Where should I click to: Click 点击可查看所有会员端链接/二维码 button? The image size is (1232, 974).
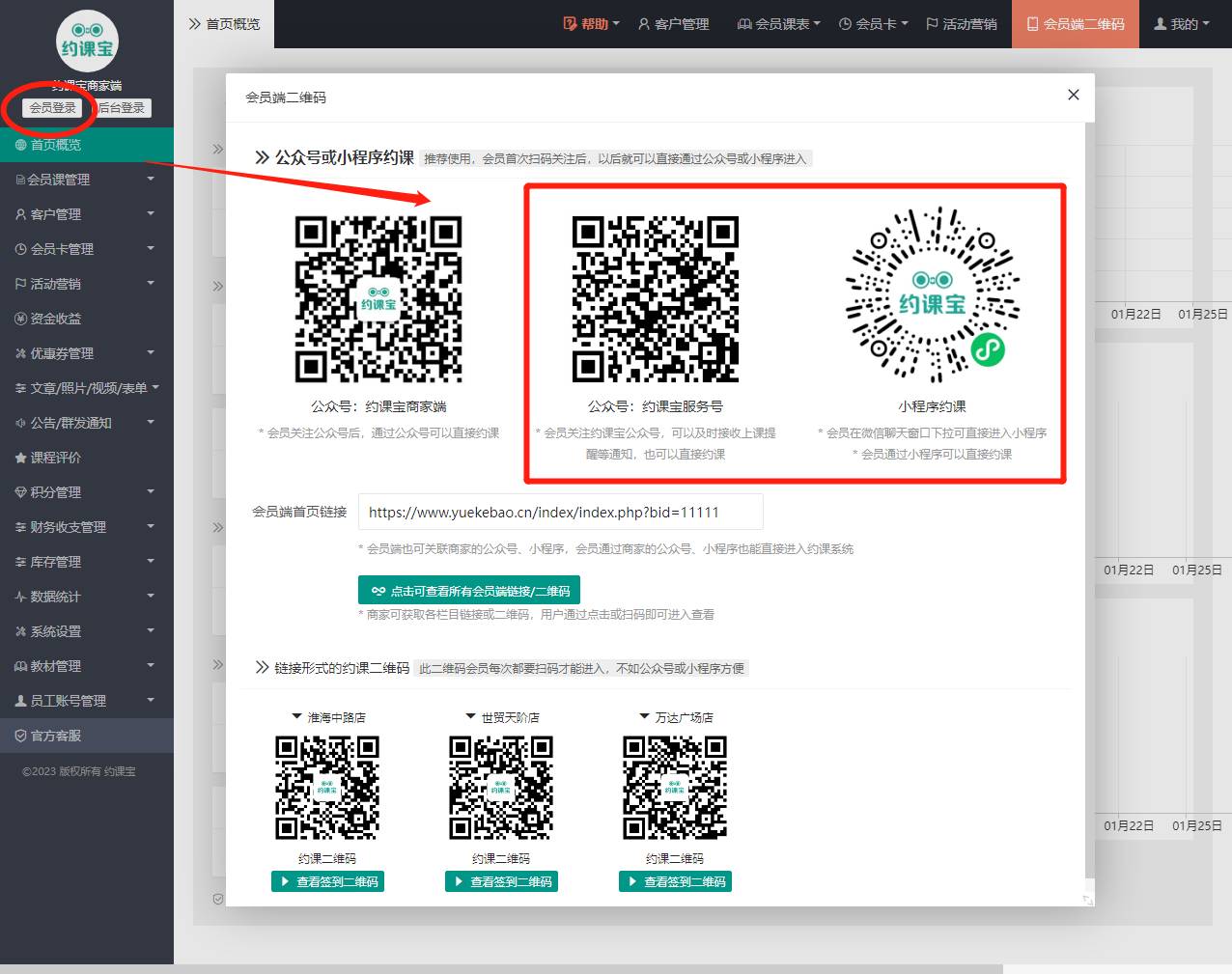point(469,591)
